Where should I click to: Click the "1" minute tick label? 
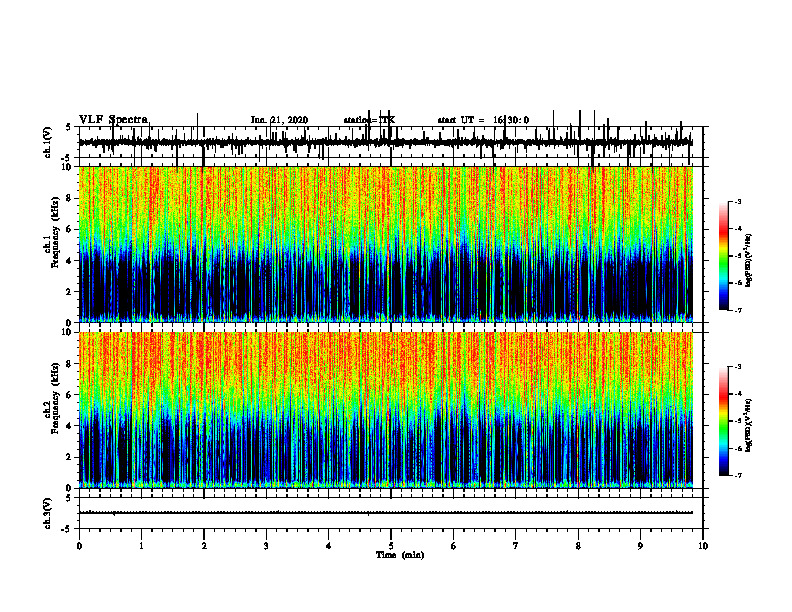click(141, 546)
